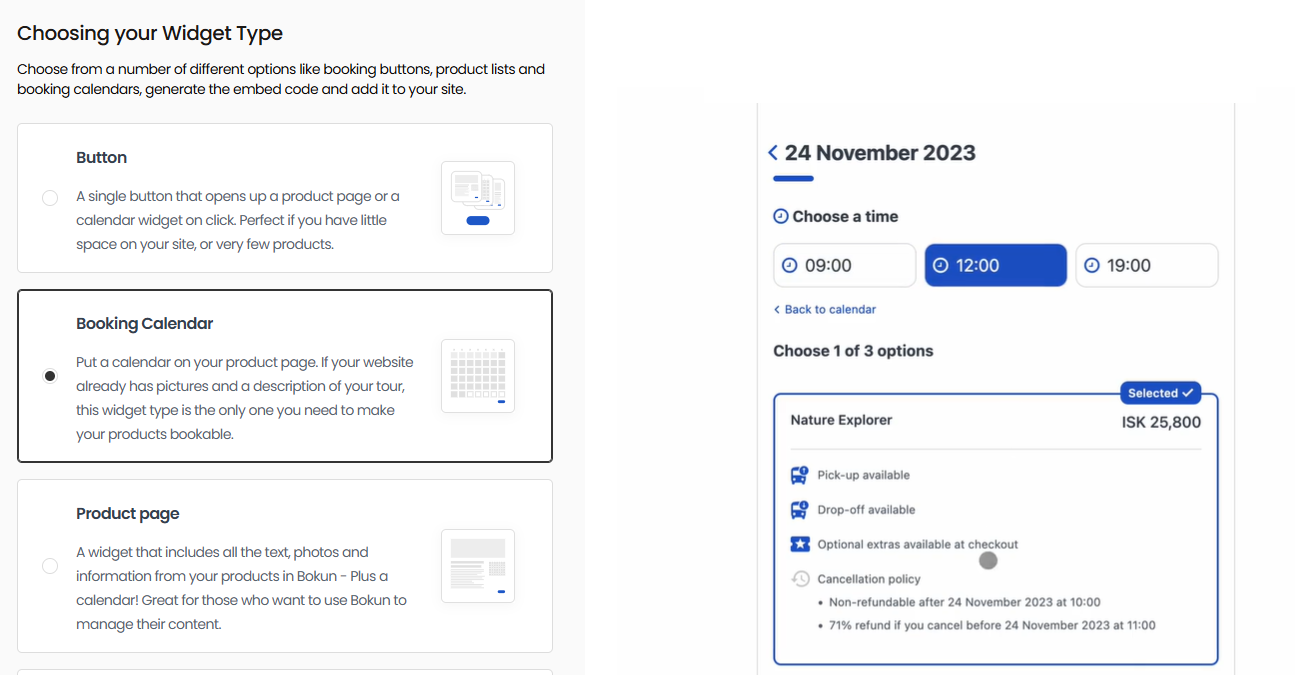
Task: Click the clock icon beside Choose a time
Action: [779, 216]
